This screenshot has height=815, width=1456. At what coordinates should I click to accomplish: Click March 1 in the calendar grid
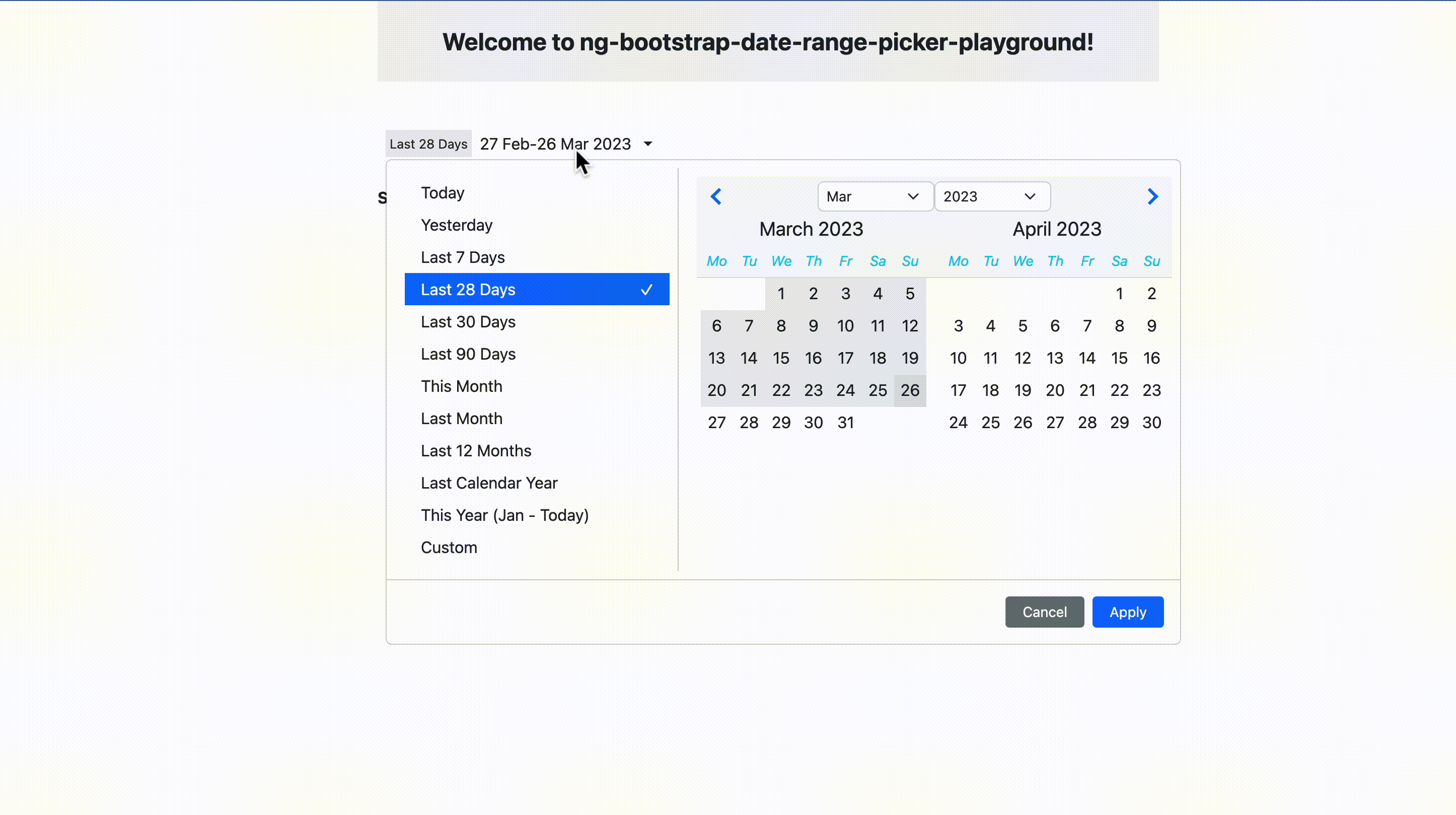coord(780,294)
